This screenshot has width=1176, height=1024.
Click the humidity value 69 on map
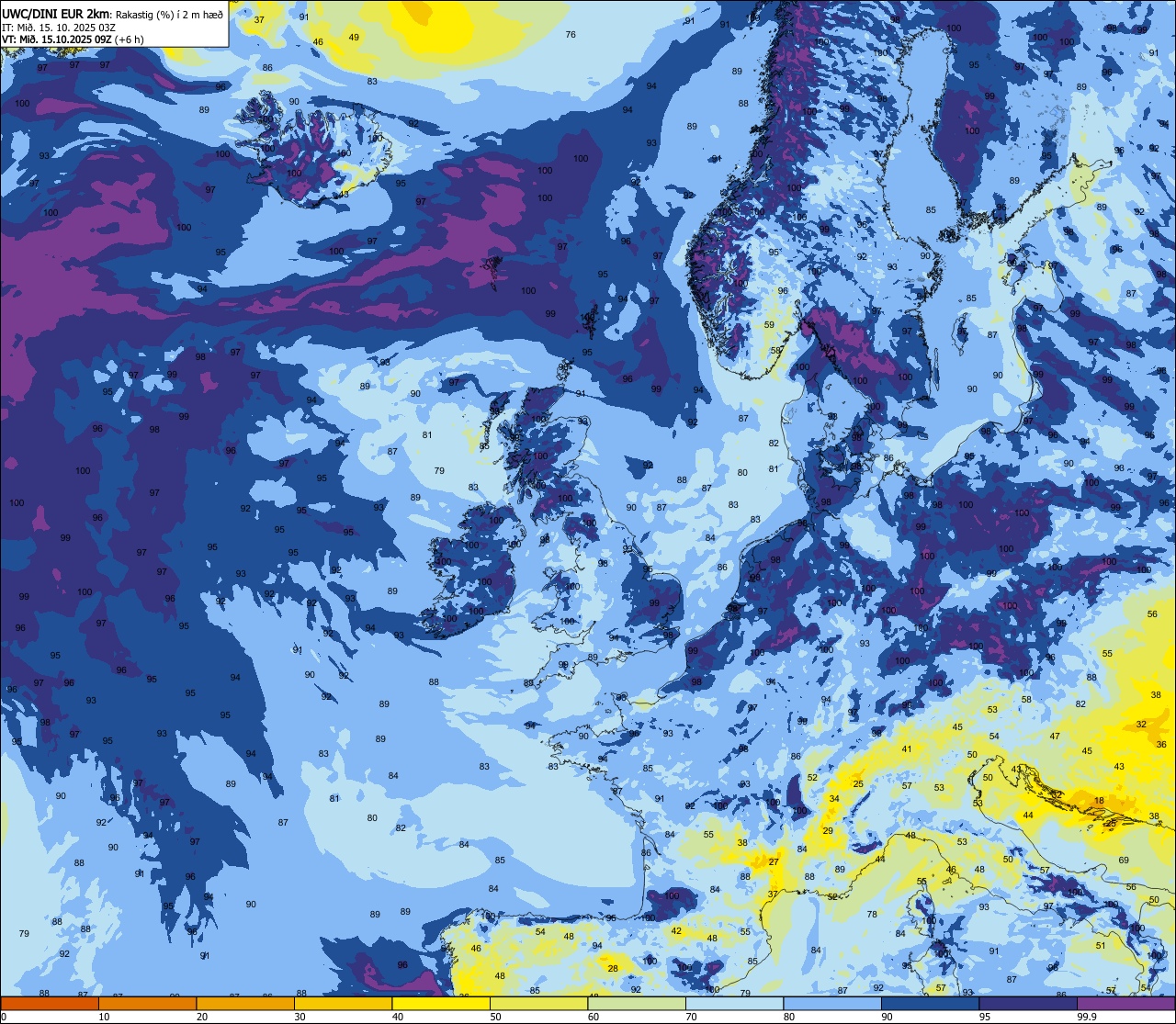pyautogui.click(x=1124, y=860)
